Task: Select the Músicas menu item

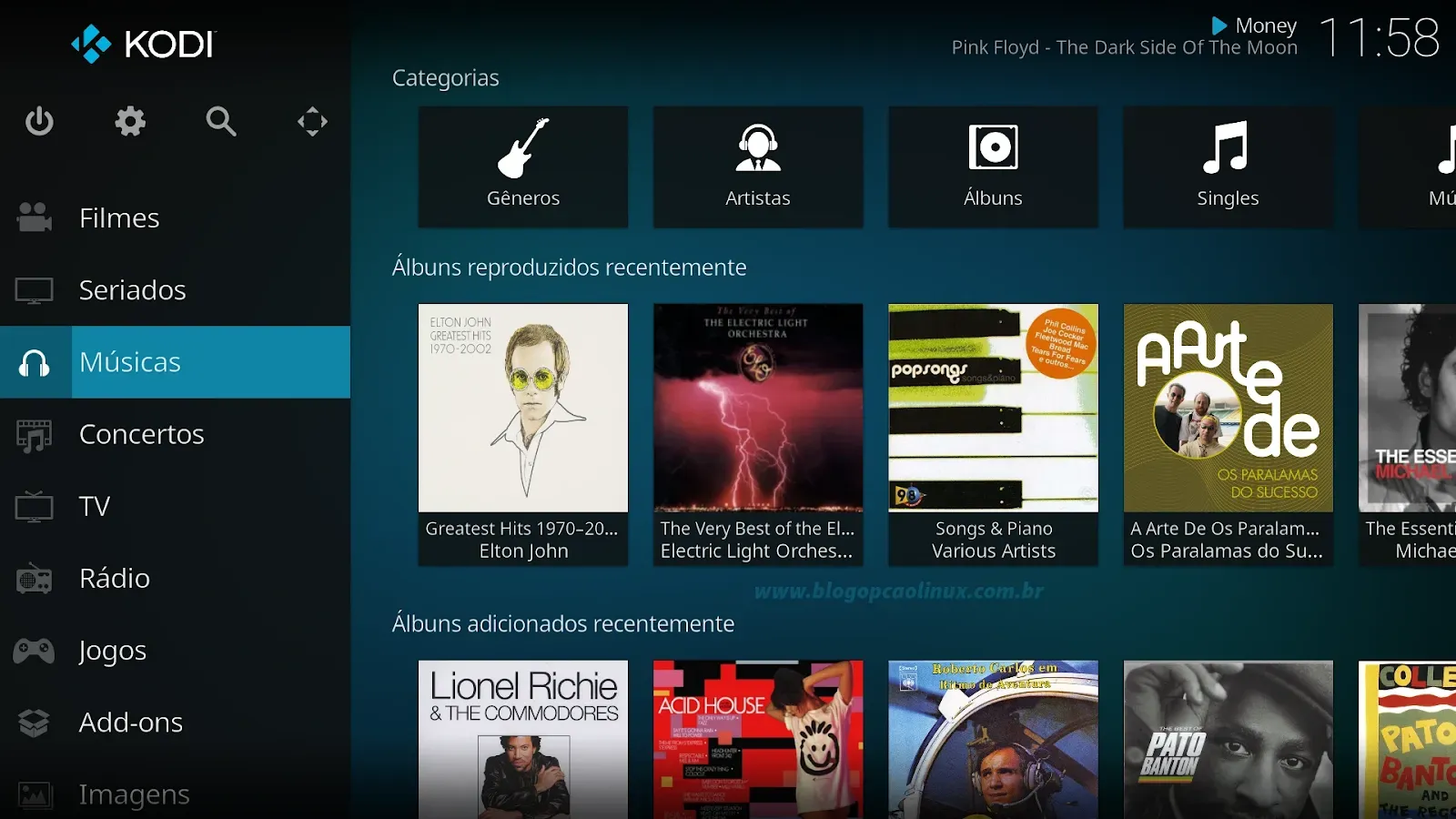Action: pos(175,362)
